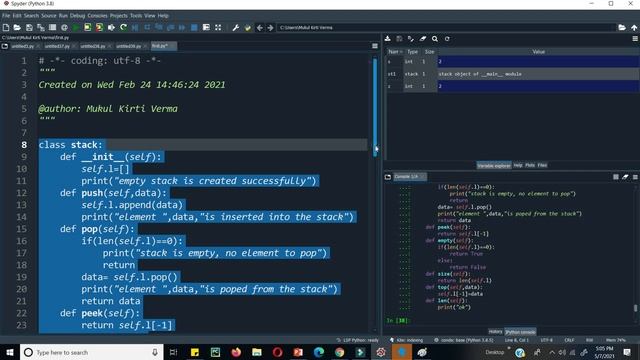
Task: Refresh variables icon in Variable explorer
Action: [447, 39]
